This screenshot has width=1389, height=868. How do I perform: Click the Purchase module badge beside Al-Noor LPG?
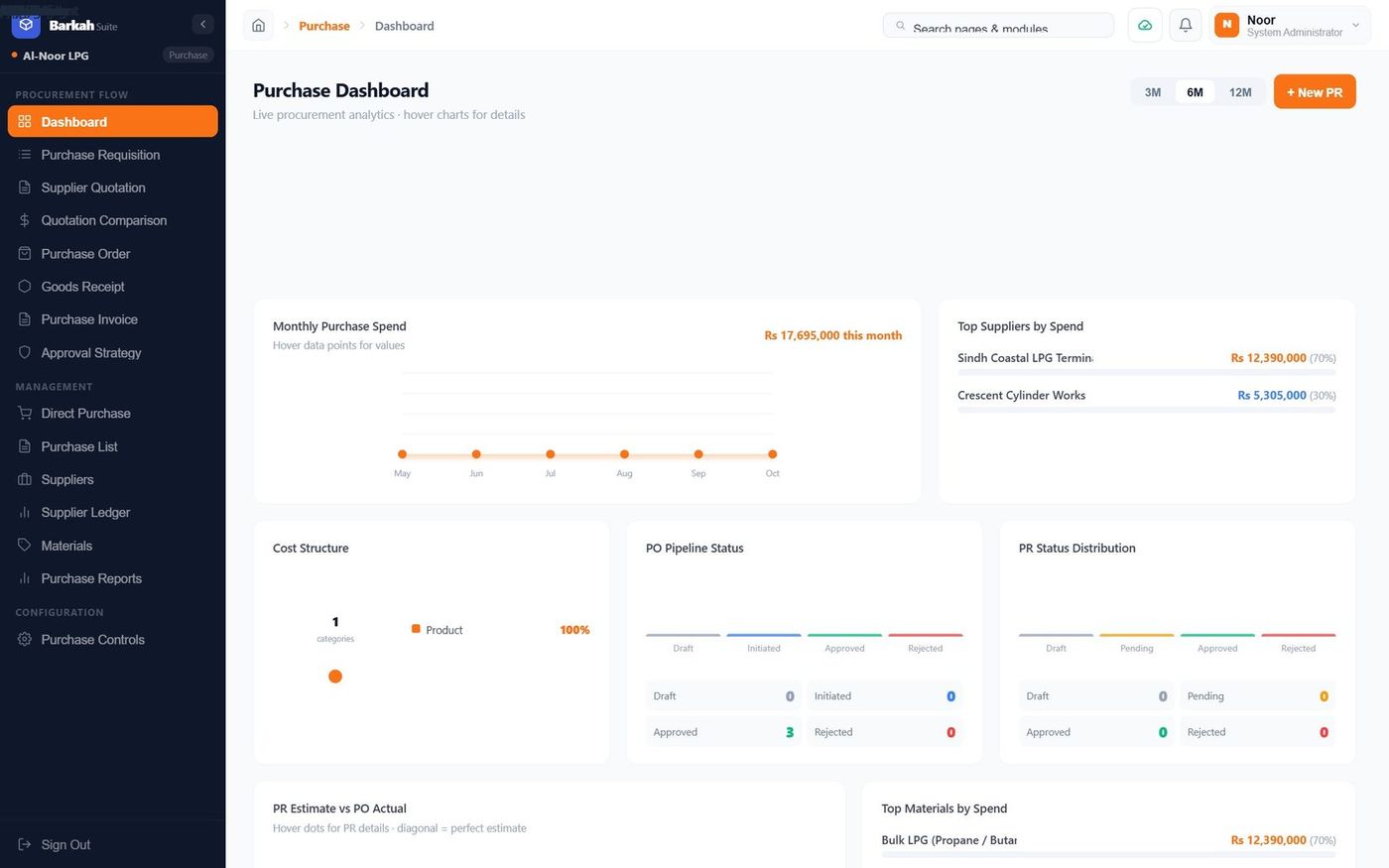[x=188, y=56]
